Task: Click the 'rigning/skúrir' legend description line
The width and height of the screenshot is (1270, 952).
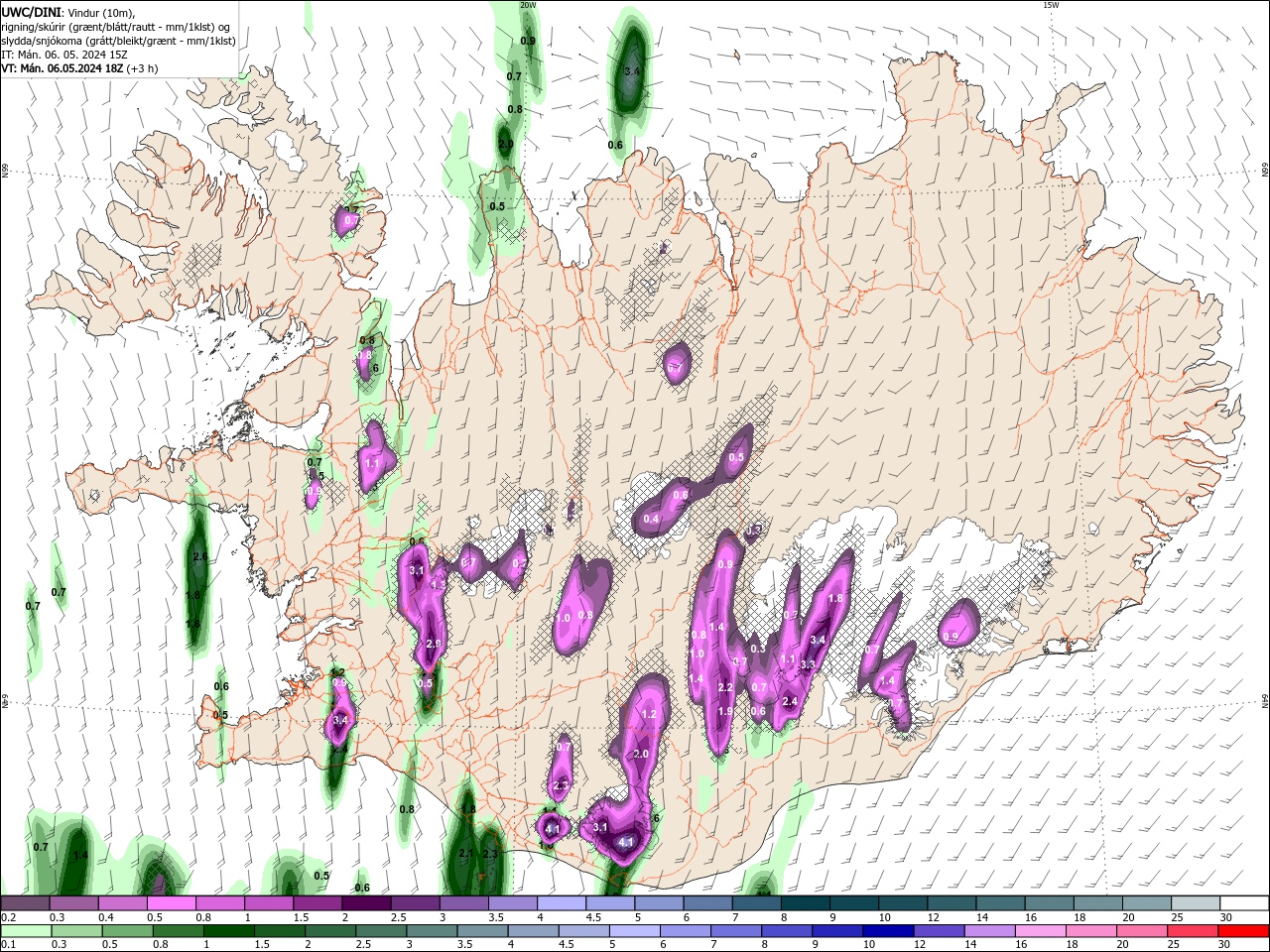Action: [x=116, y=27]
